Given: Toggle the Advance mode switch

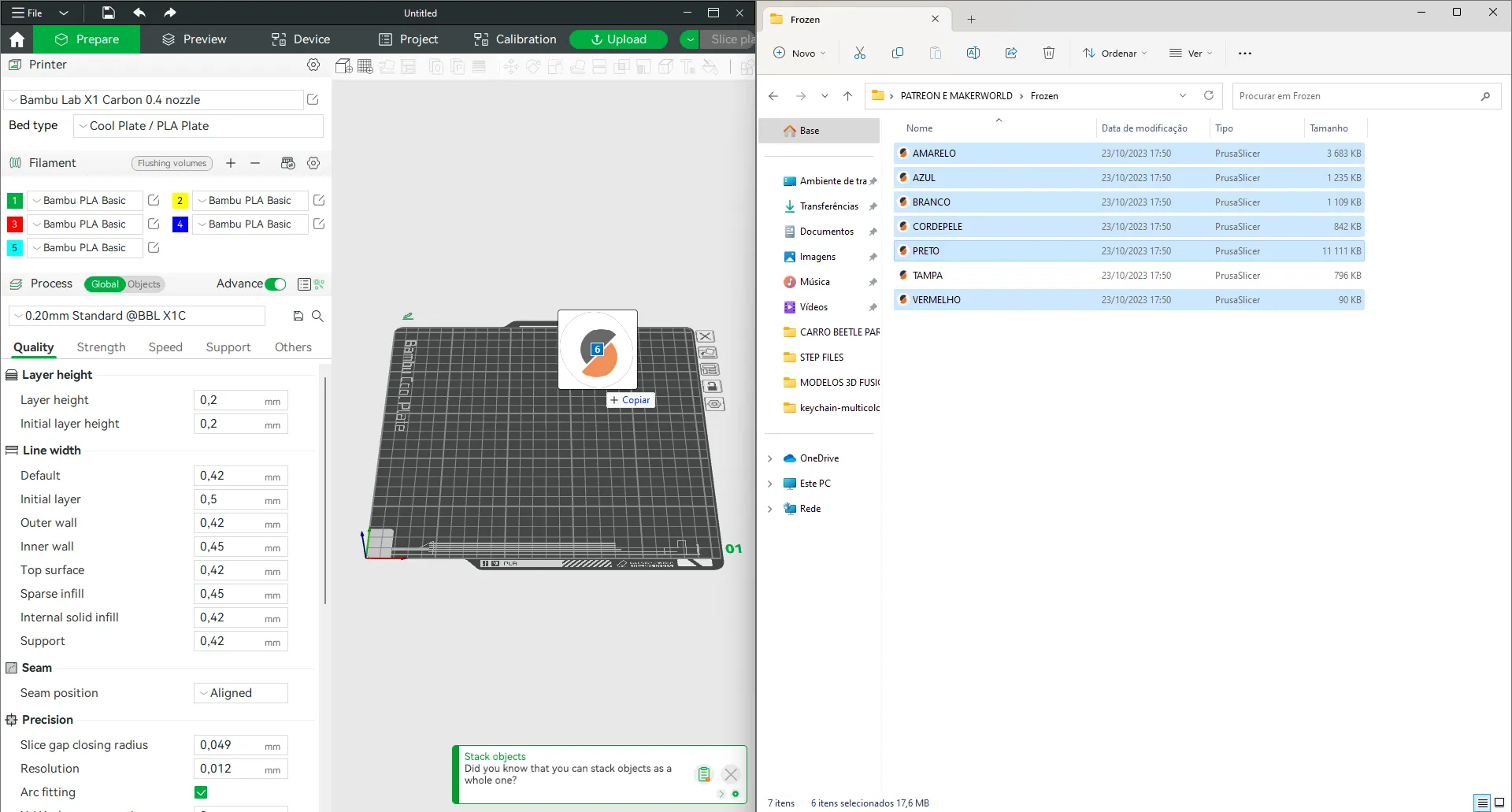Looking at the screenshot, I should tap(276, 284).
